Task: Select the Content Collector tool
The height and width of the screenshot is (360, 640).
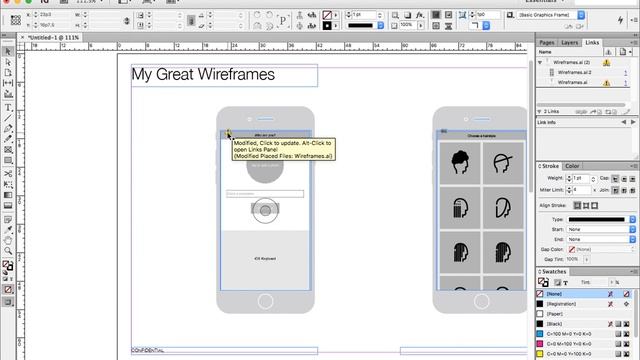Action: 8,94
